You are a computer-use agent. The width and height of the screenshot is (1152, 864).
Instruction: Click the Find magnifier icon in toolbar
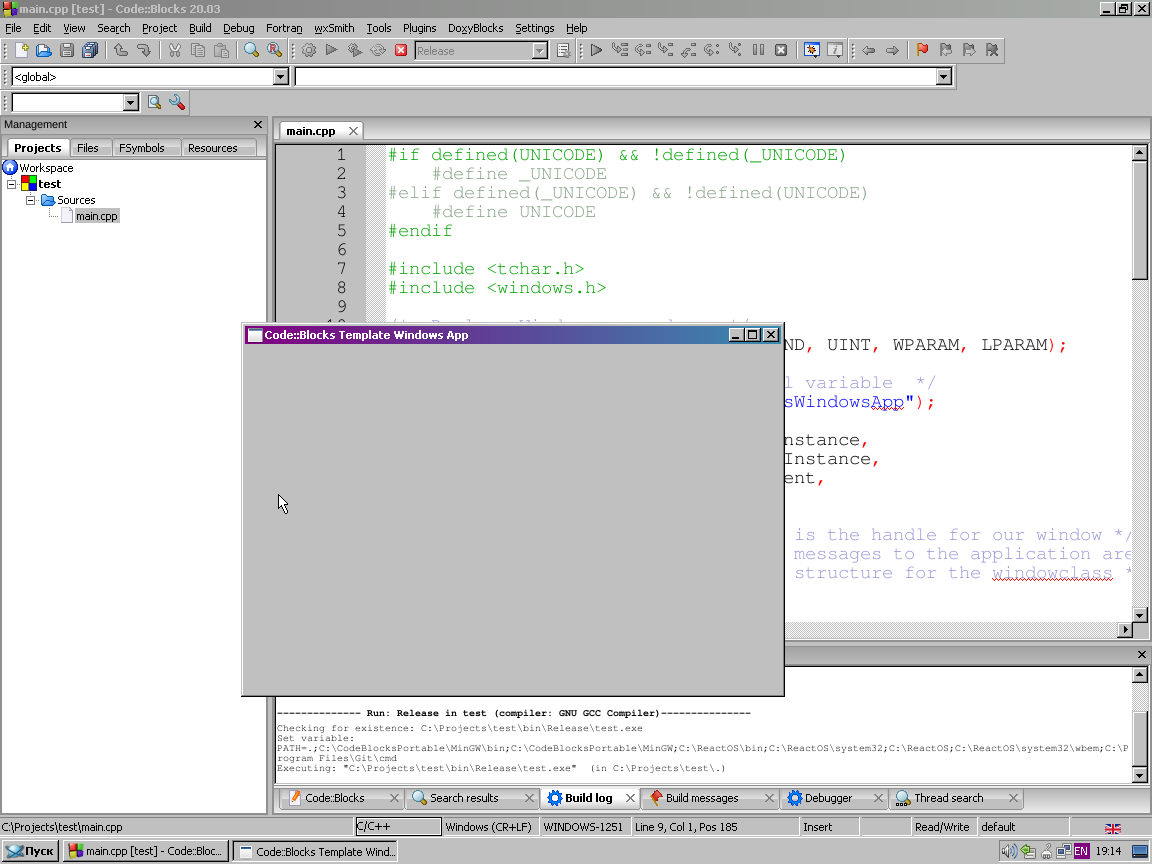pyautogui.click(x=251, y=50)
